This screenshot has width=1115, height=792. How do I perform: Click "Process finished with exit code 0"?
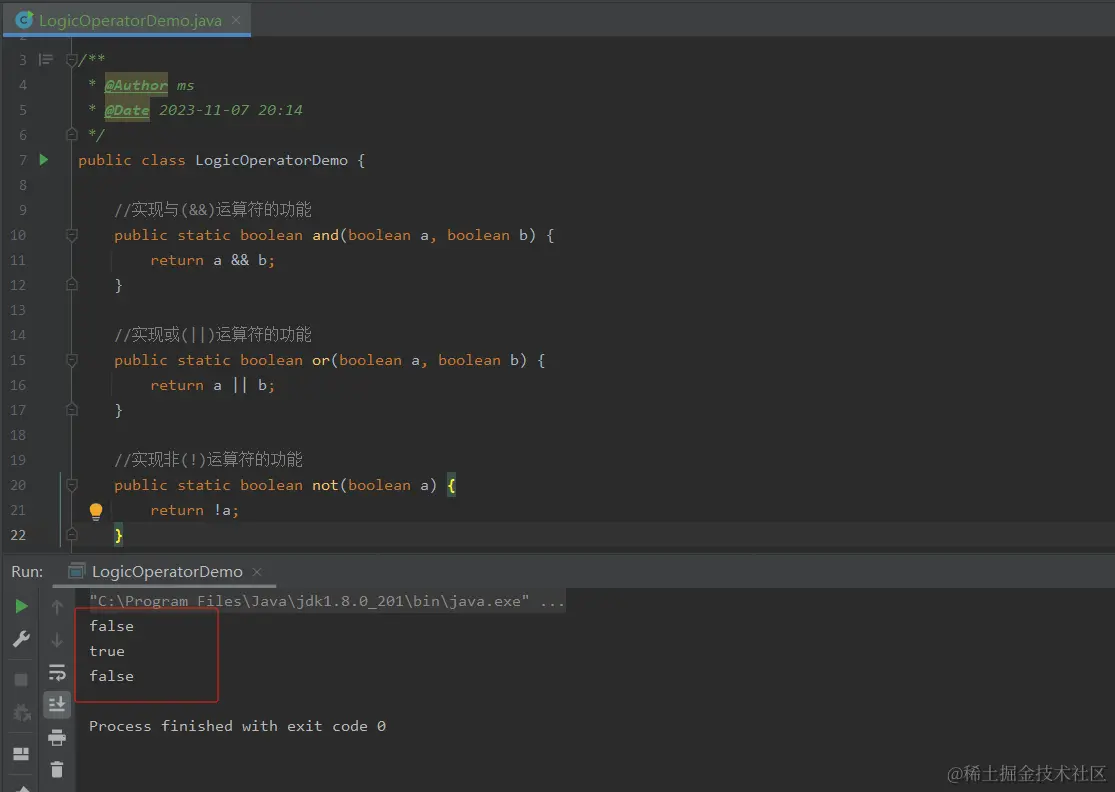click(238, 726)
